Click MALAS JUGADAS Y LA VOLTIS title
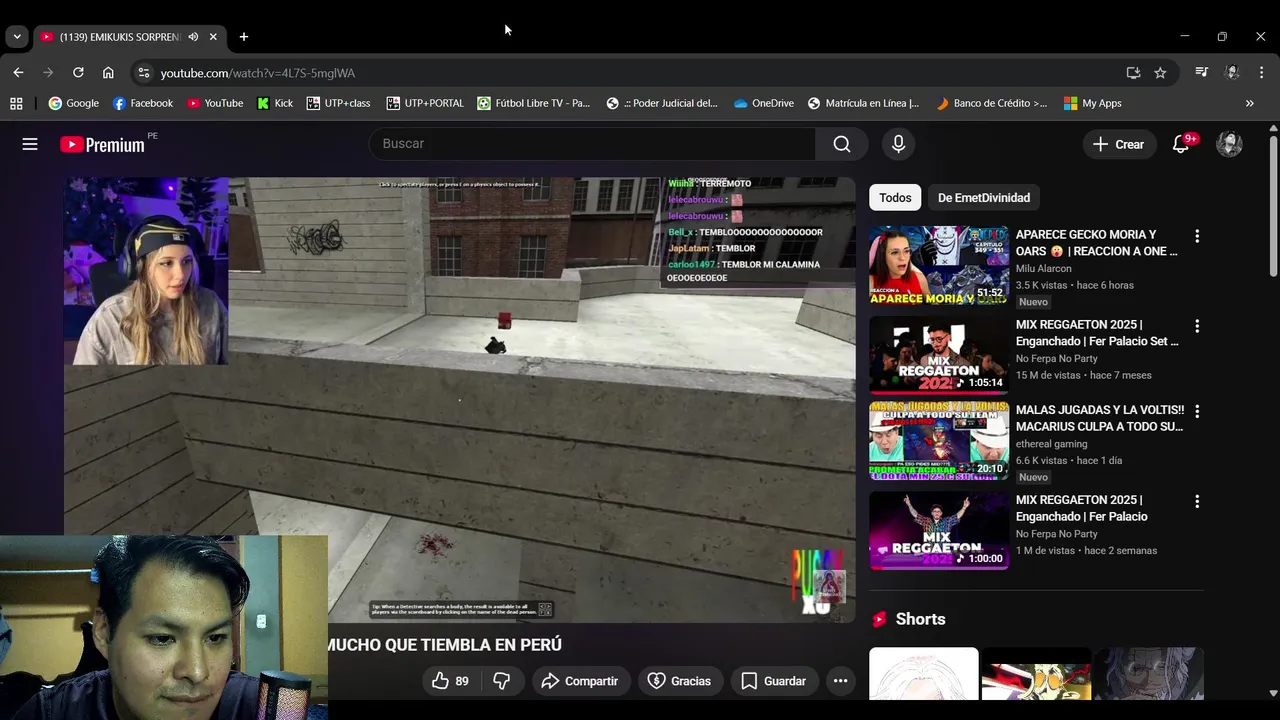Viewport: 1280px width, 720px height. click(1099, 418)
